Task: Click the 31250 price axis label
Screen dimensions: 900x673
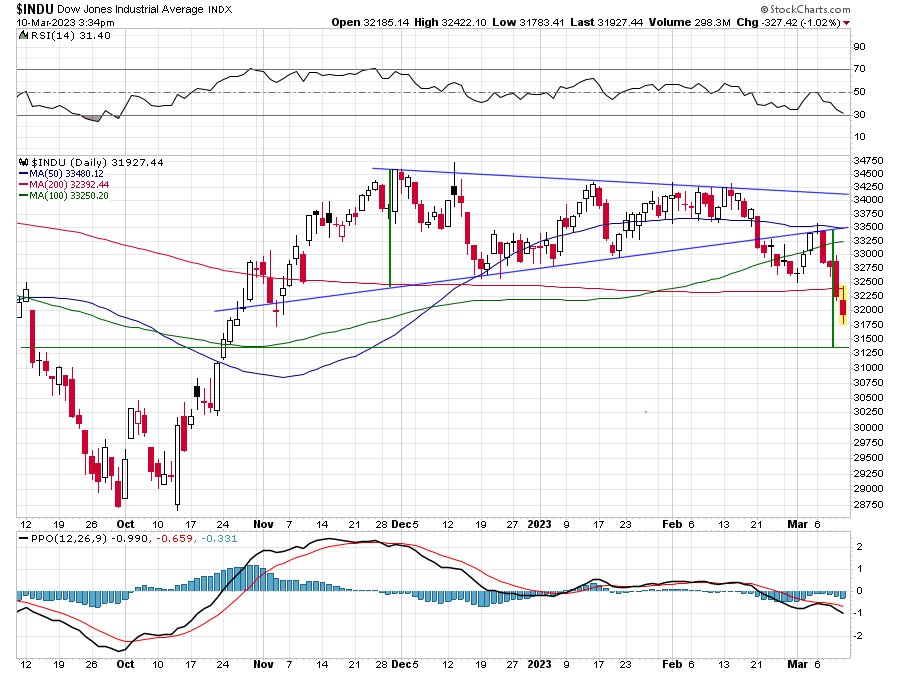Action: (x=868, y=352)
